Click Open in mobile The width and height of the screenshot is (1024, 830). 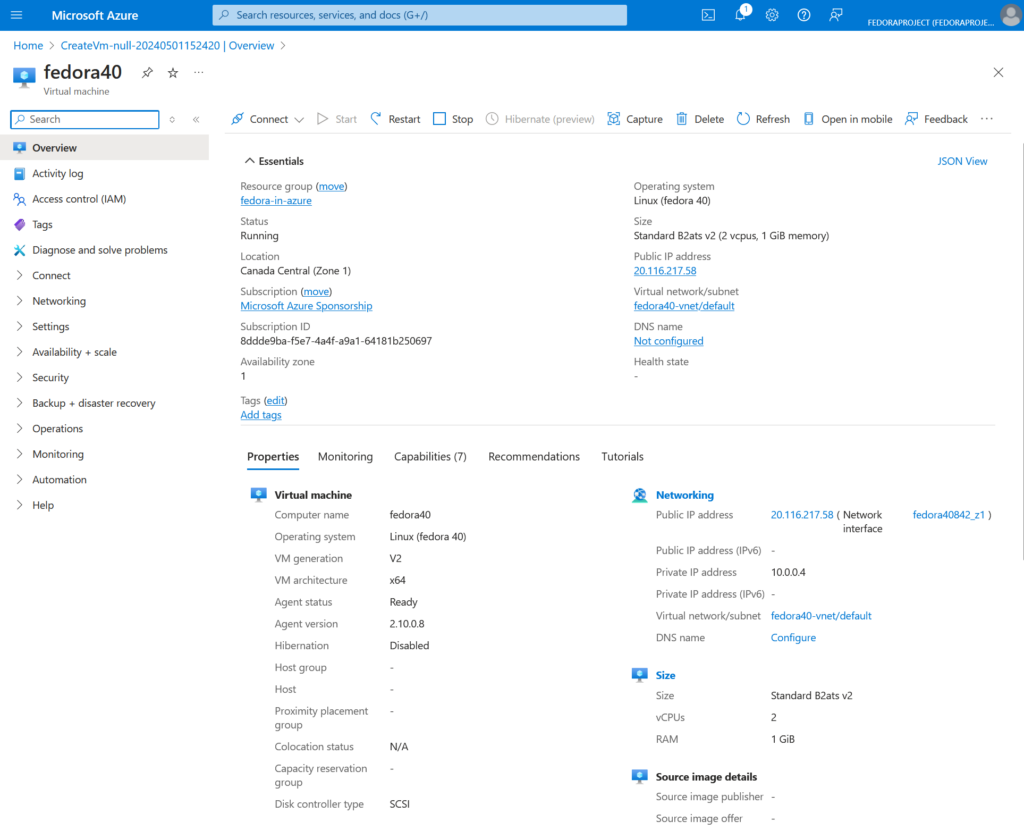(848, 119)
